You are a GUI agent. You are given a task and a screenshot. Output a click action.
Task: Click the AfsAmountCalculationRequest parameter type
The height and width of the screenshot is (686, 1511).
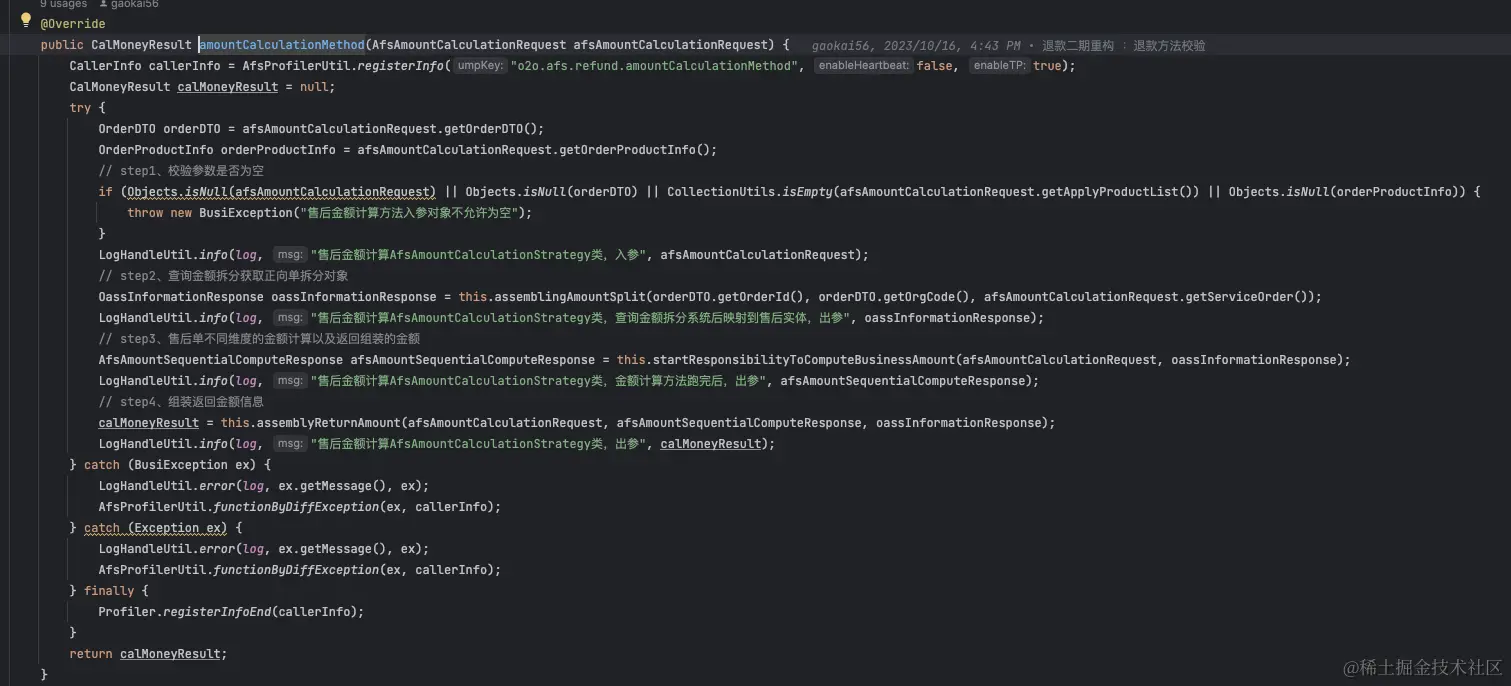coord(469,45)
